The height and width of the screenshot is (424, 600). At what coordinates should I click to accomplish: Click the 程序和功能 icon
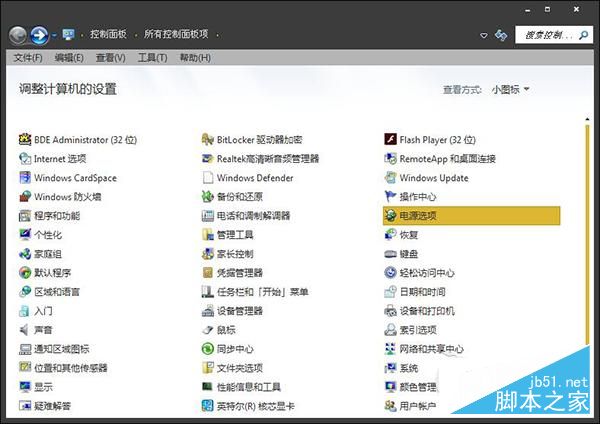[25, 216]
